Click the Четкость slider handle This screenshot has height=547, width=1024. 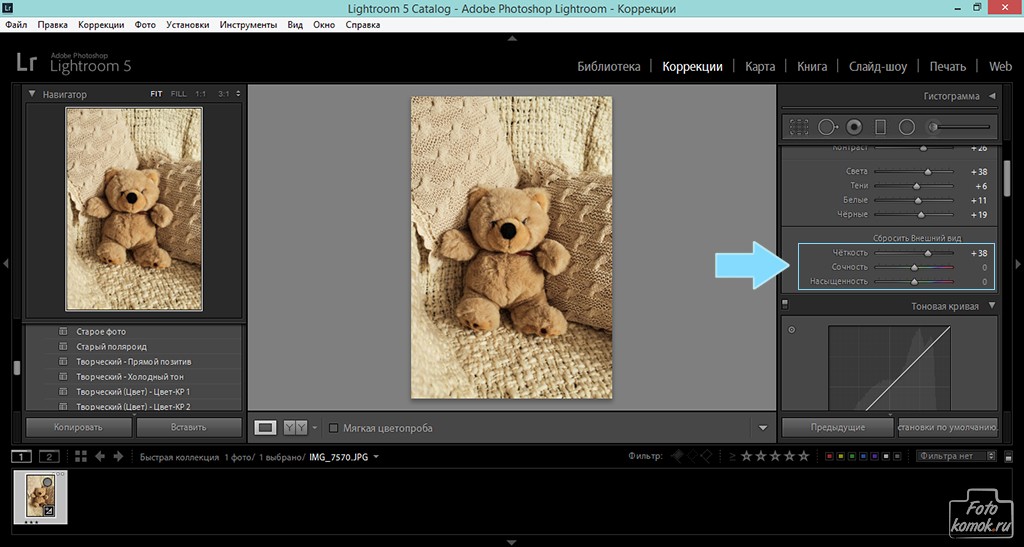point(927,253)
